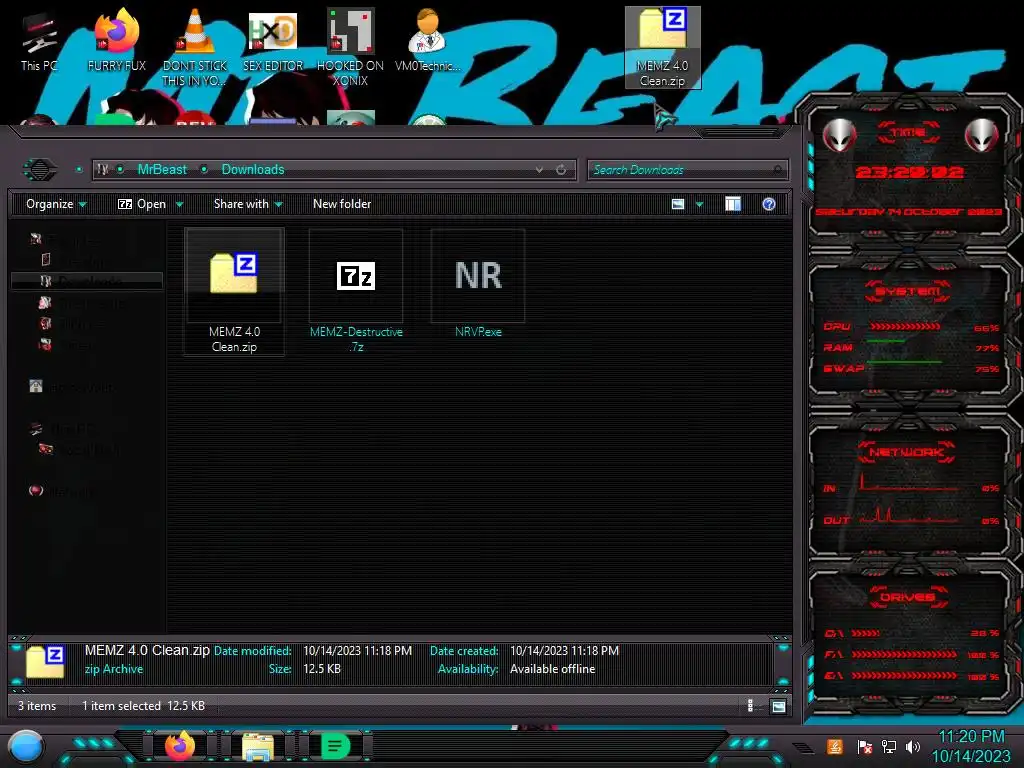Click MrBeast in the address breadcrumb
1024x768 pixels.
click(162, 170)
